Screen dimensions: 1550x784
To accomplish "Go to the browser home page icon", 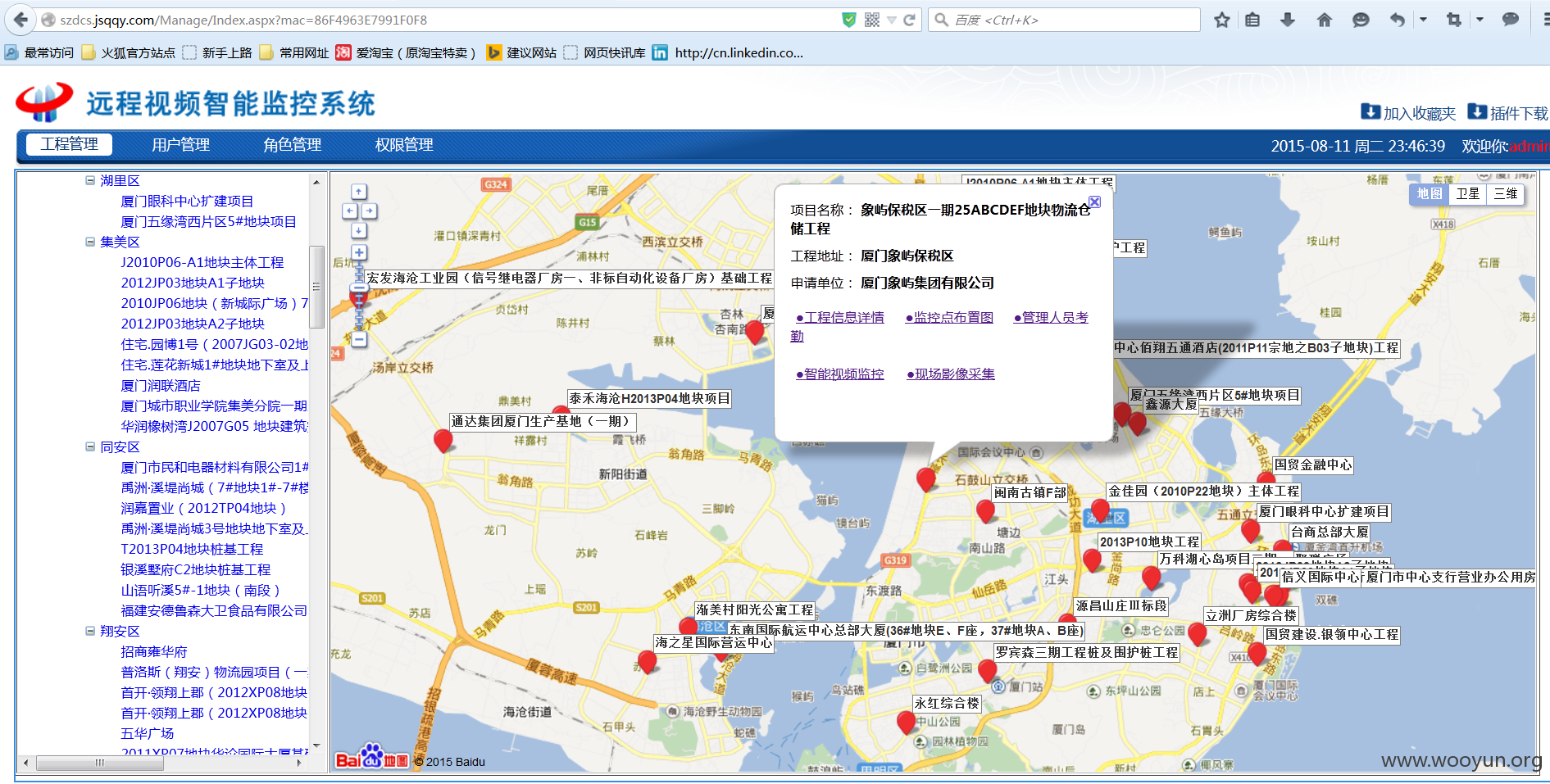I will tap(1325, 20).
